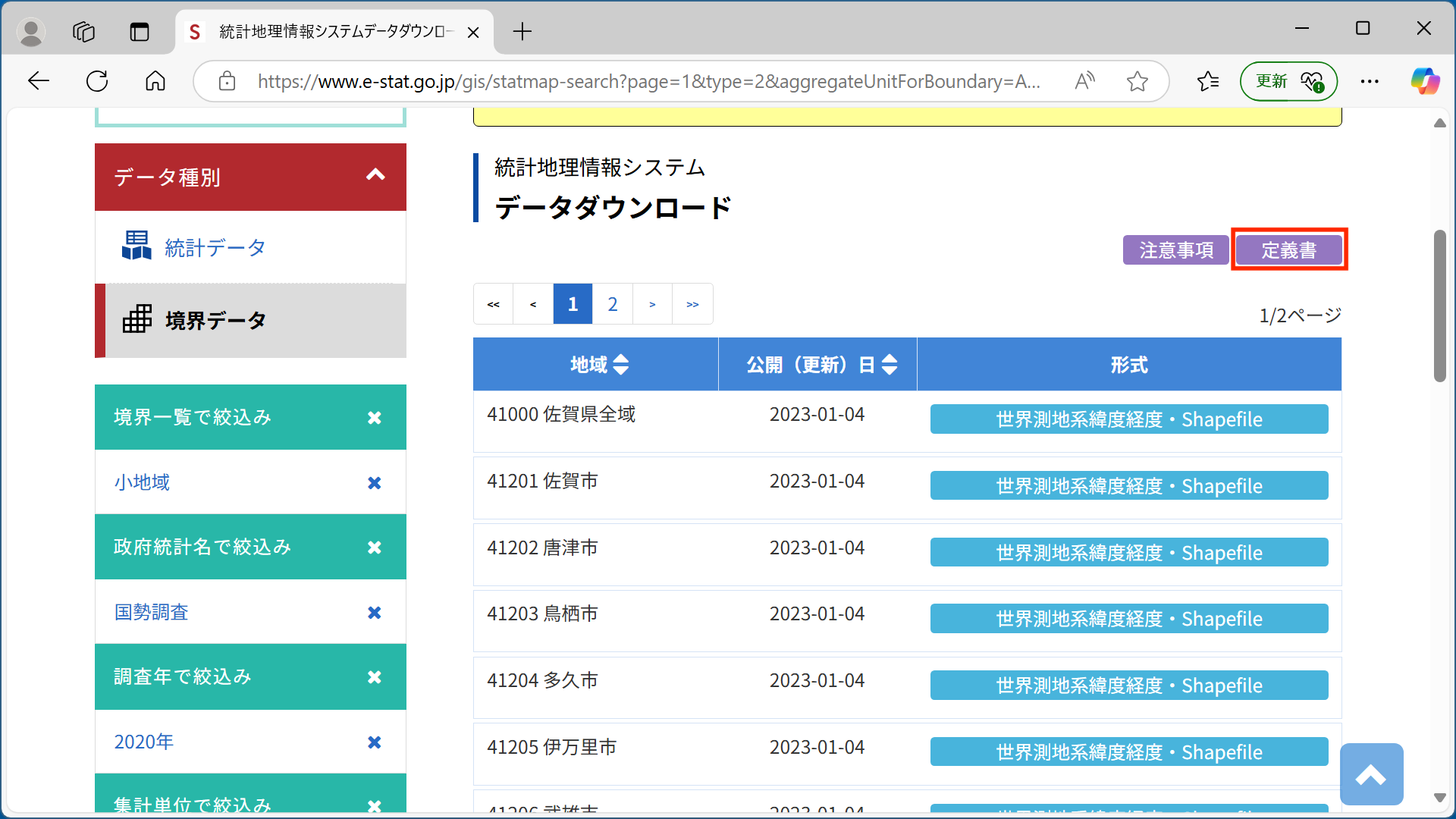The width and height of the screenshot is (1456, 819).
Task: Remove 調査年で絞込み filter section
Action: [374, 677]
